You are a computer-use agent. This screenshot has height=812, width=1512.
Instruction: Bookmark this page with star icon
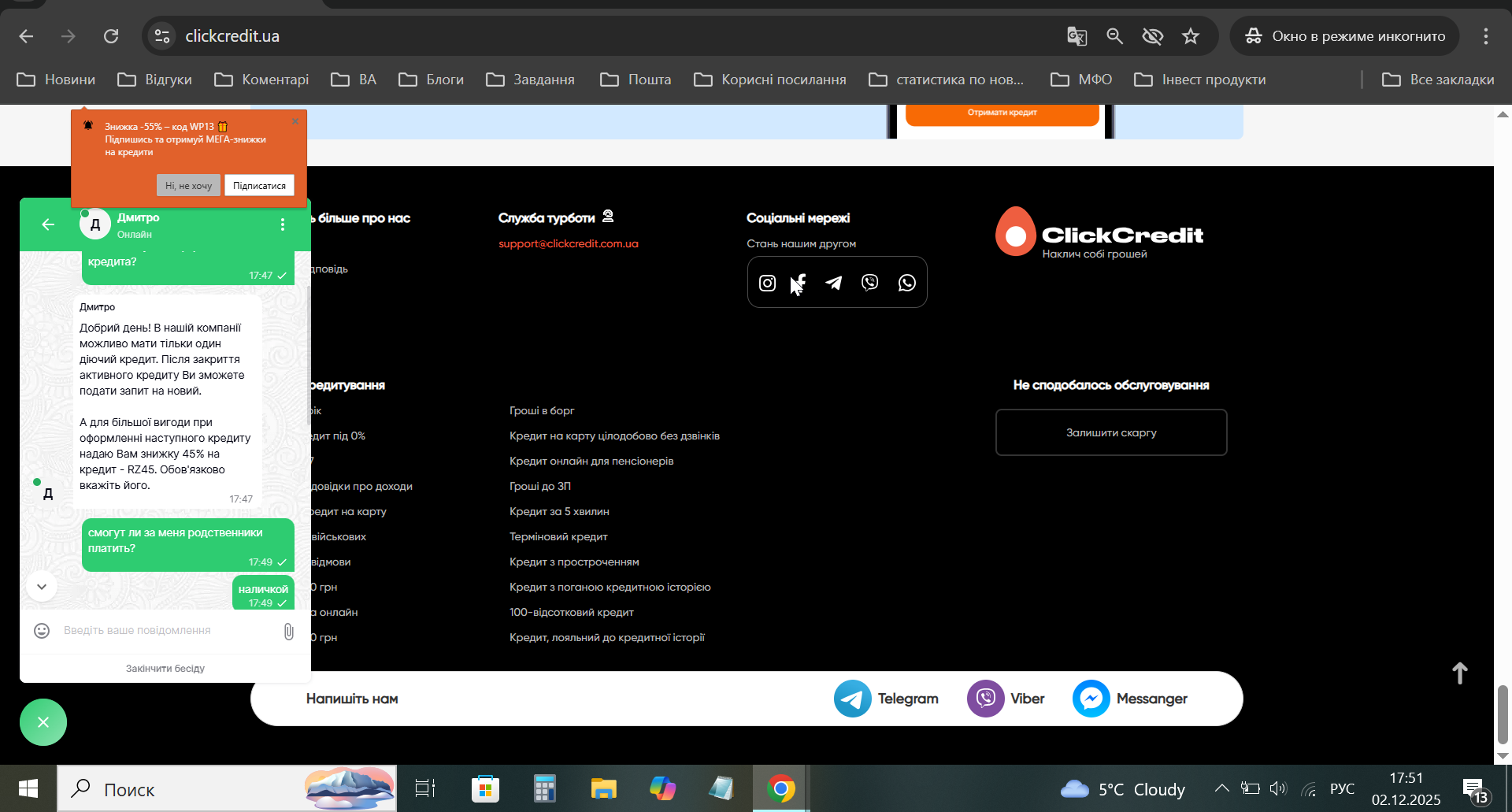point(1191,36)
